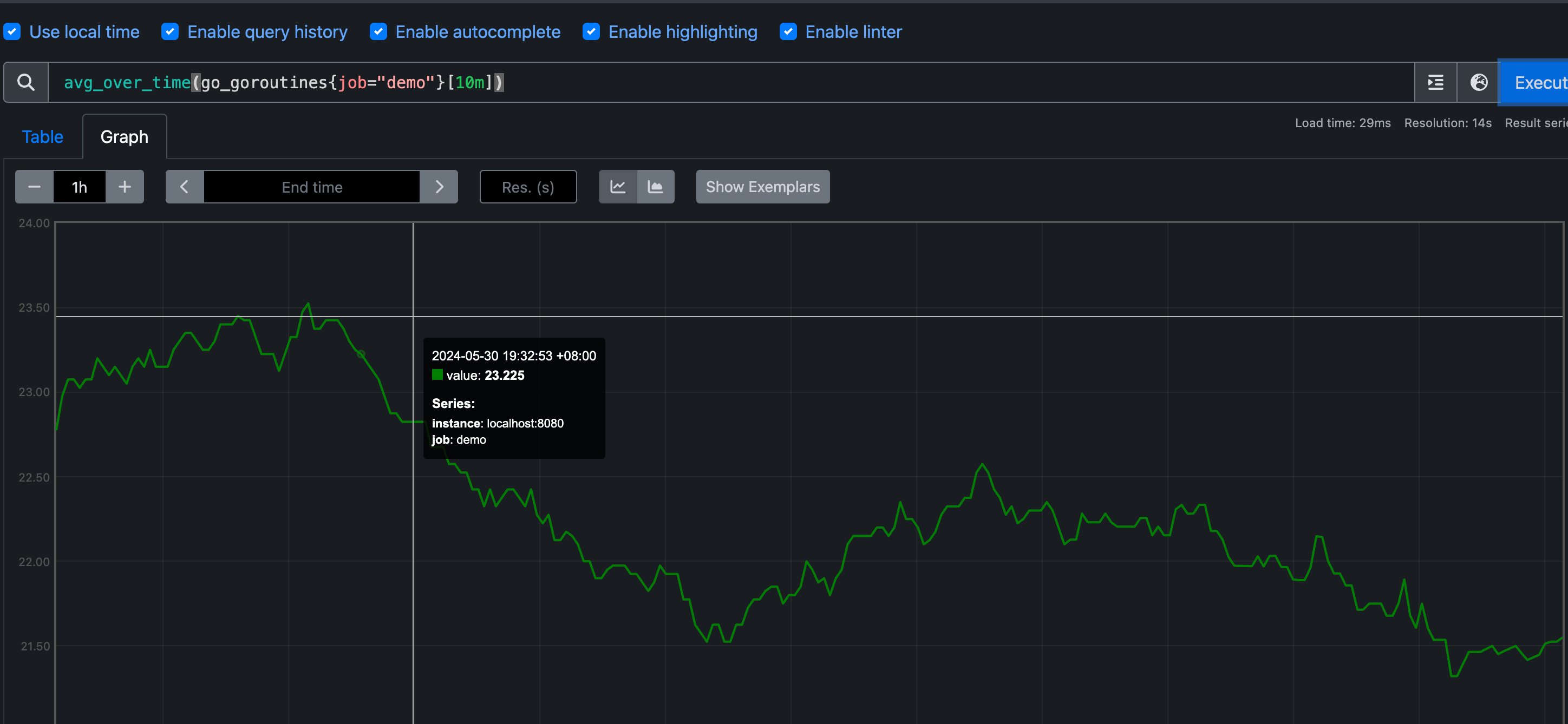Click the Resolution: 14s text
The width and height of the screenshot is (1568, 724).
pos(1447,123)
